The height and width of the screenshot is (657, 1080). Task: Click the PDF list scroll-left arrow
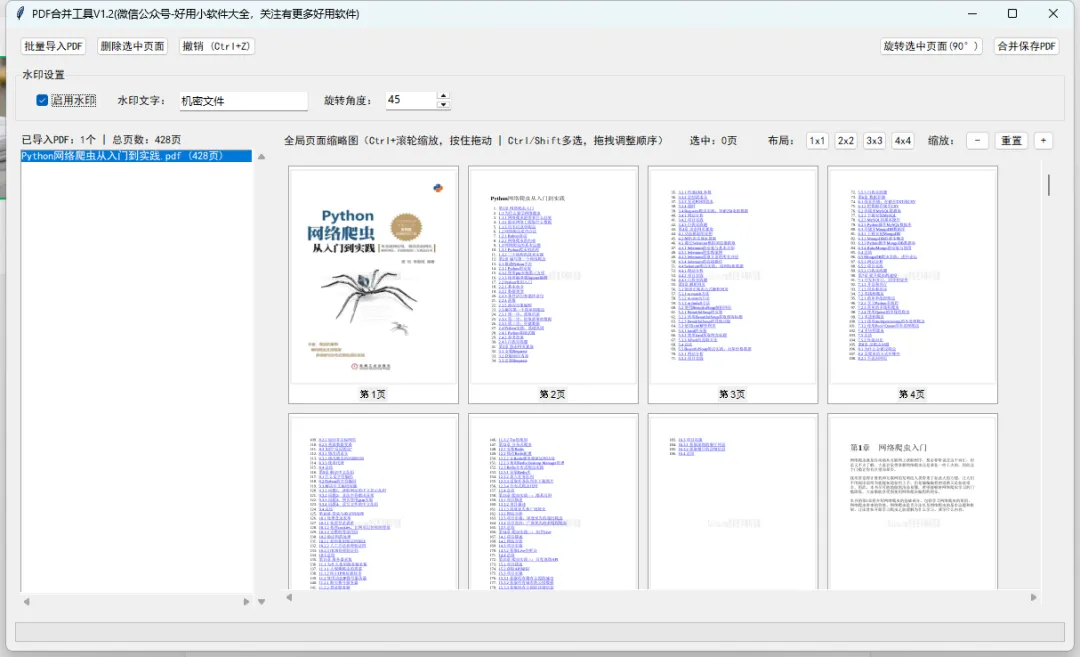26,601
